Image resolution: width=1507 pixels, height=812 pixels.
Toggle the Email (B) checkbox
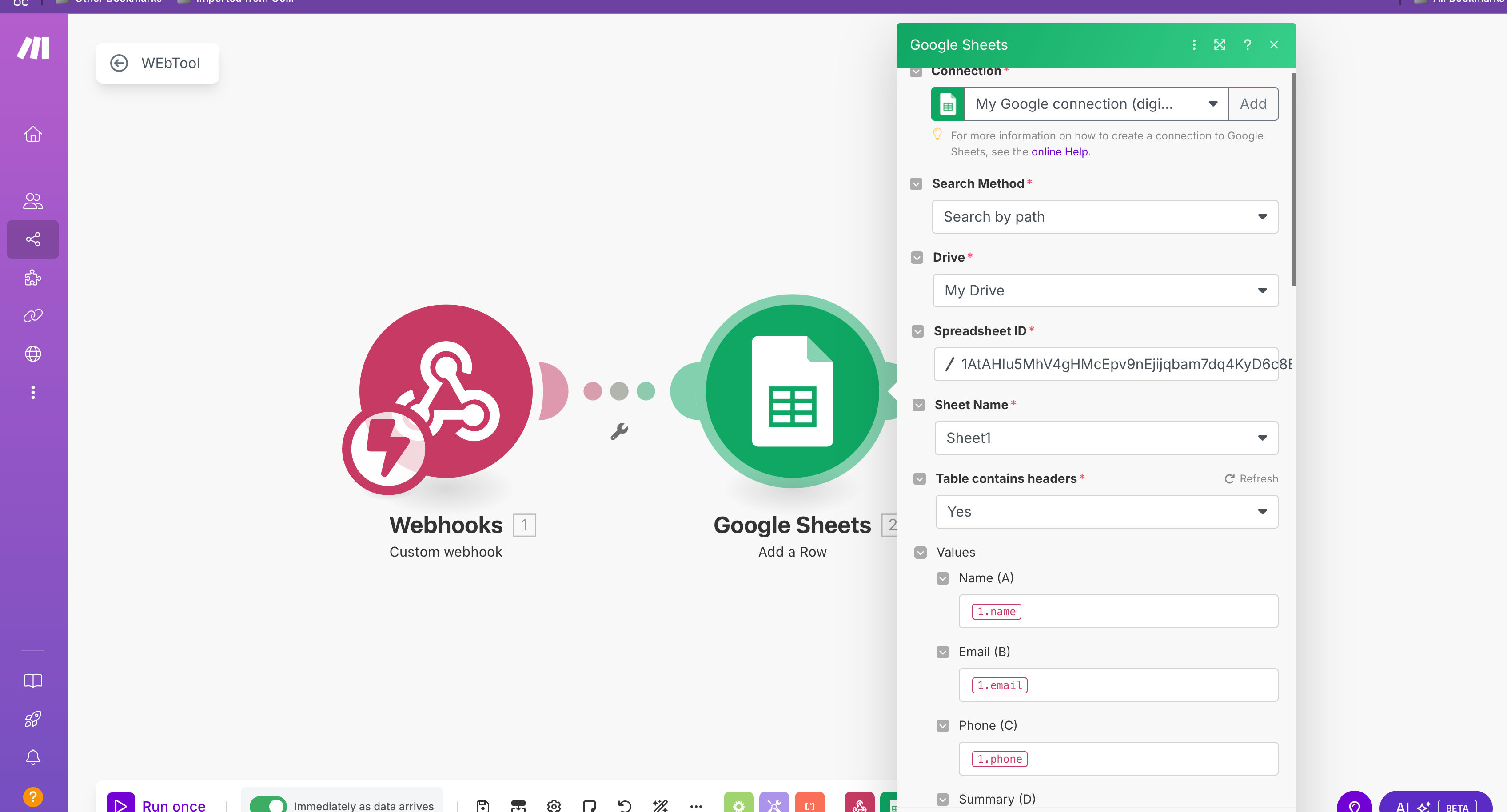tap(942, 652)
